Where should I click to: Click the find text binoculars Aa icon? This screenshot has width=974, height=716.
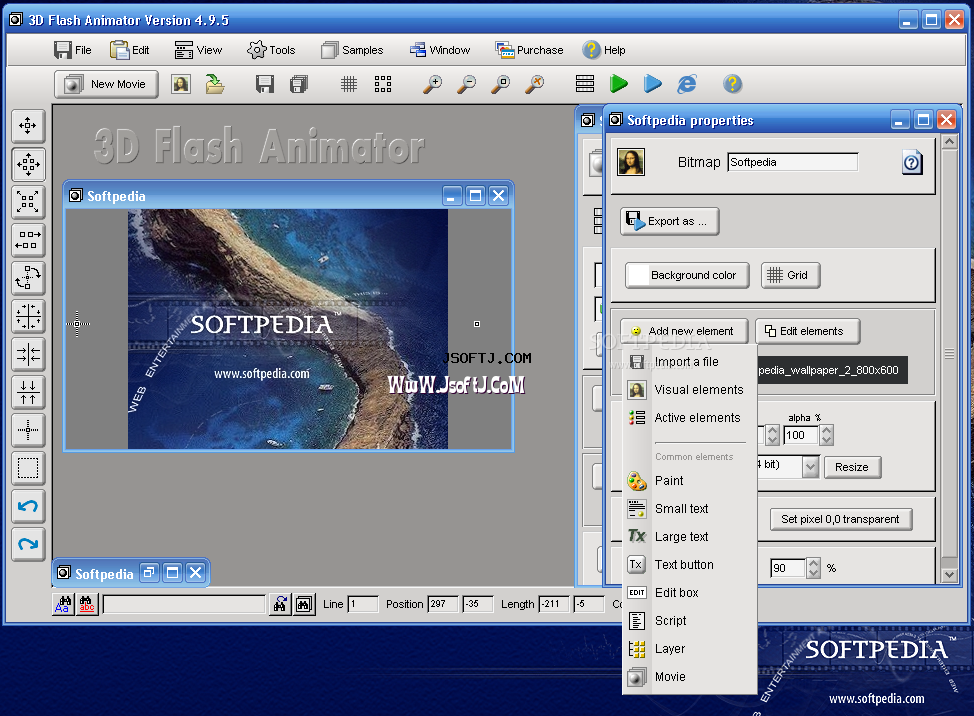tap(63, 604)
